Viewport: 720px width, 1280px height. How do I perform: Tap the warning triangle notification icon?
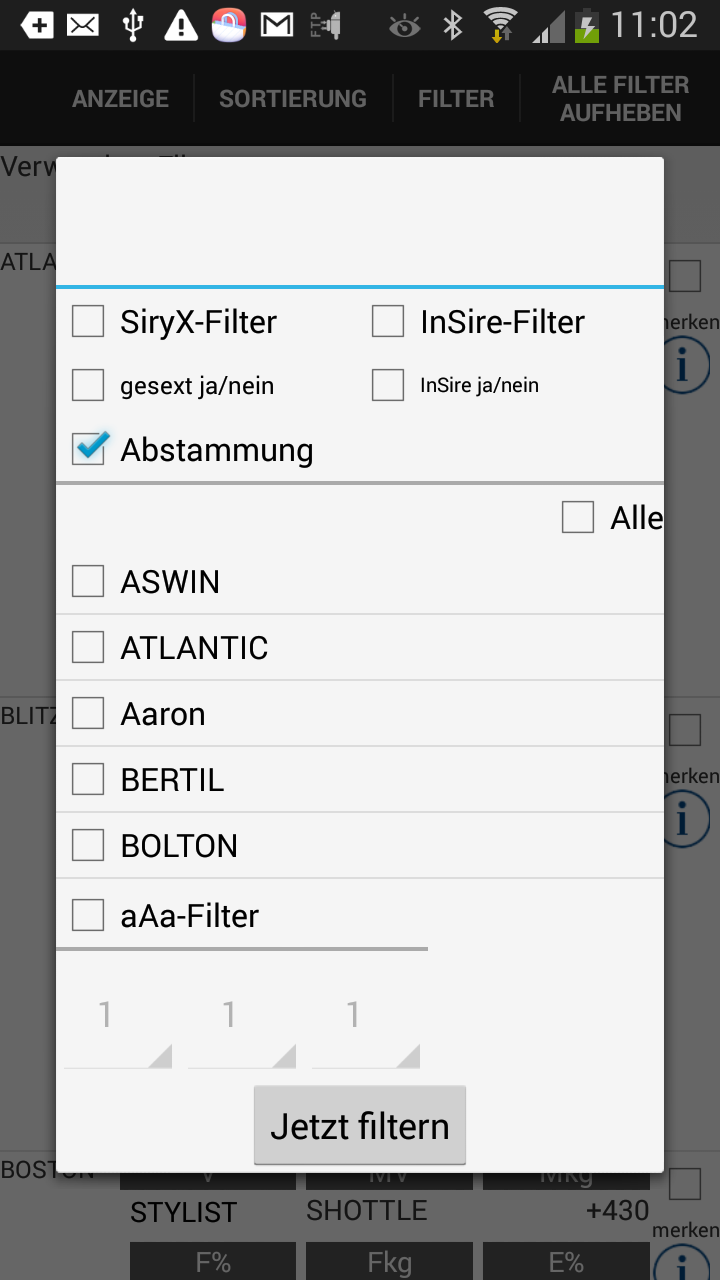tap(181, 25)
